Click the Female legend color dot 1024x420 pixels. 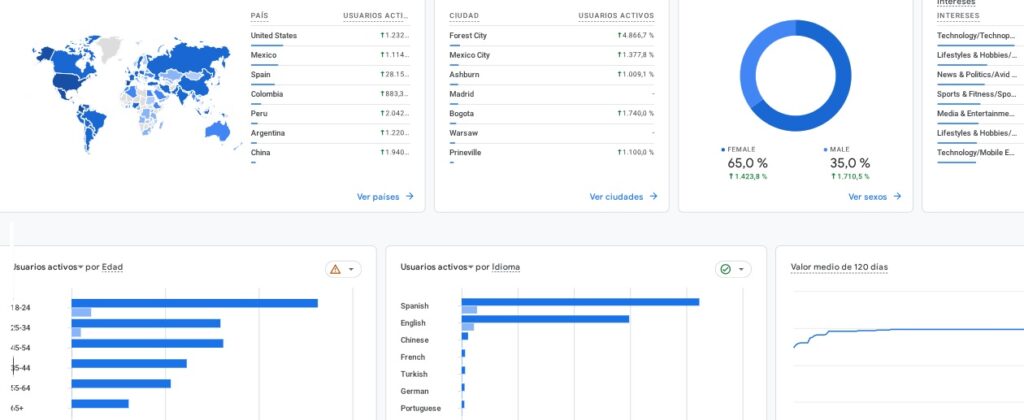(x=723, y=149)
